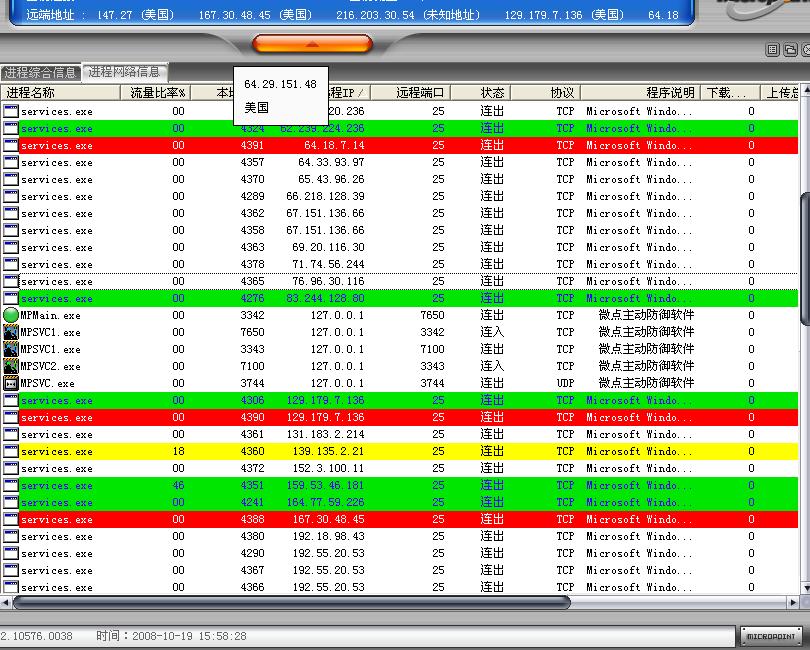The width and height of the screenshot is (810, 650).
Task: Click the 时间 2008-10-19 15:58:28 status text
Action: tap(172, 636)
